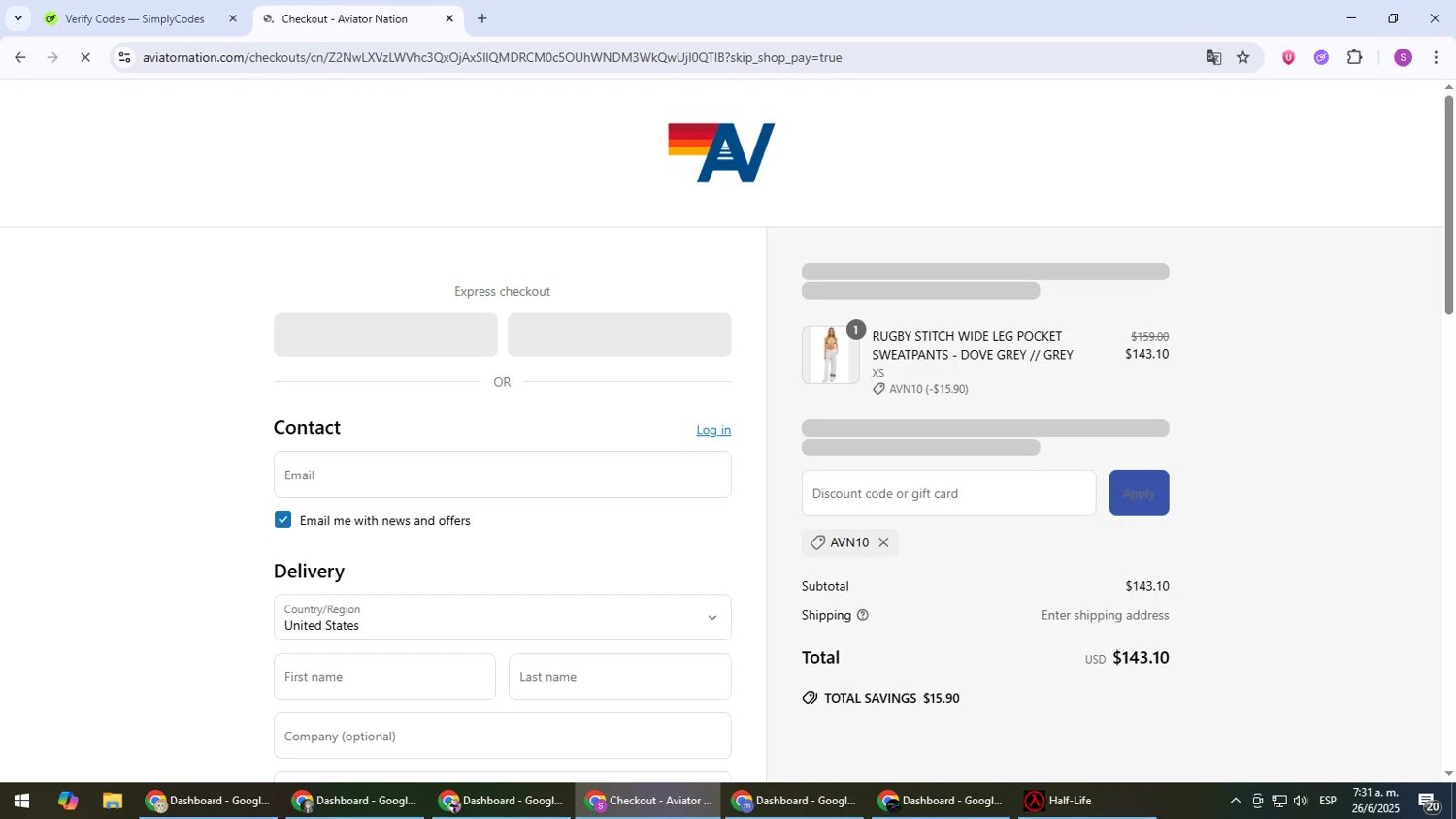Open the shipping info help icon
The image size is (1456, 819).
tap(862, 615)
